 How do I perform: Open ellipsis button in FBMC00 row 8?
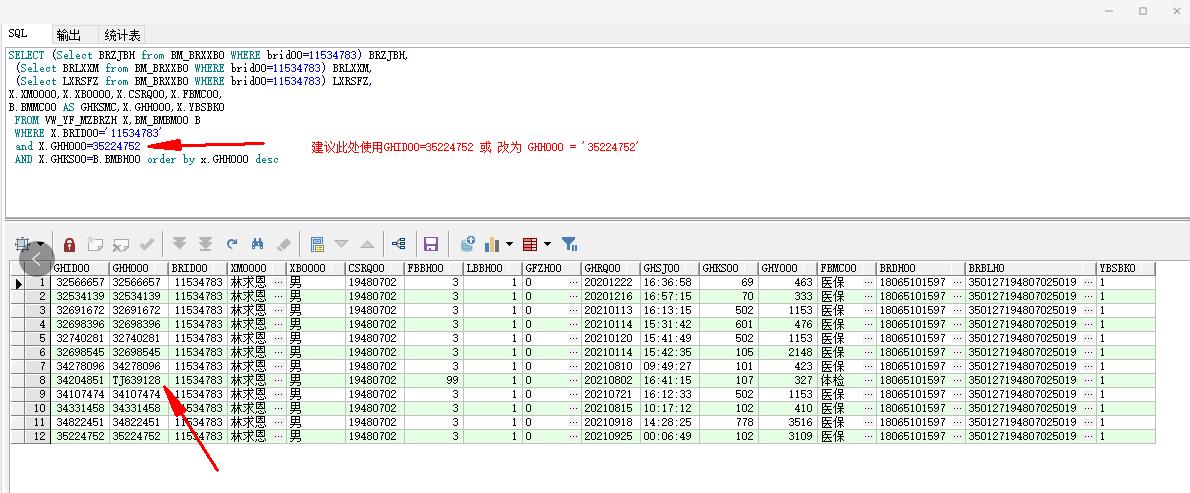click(x=868, y=380)
